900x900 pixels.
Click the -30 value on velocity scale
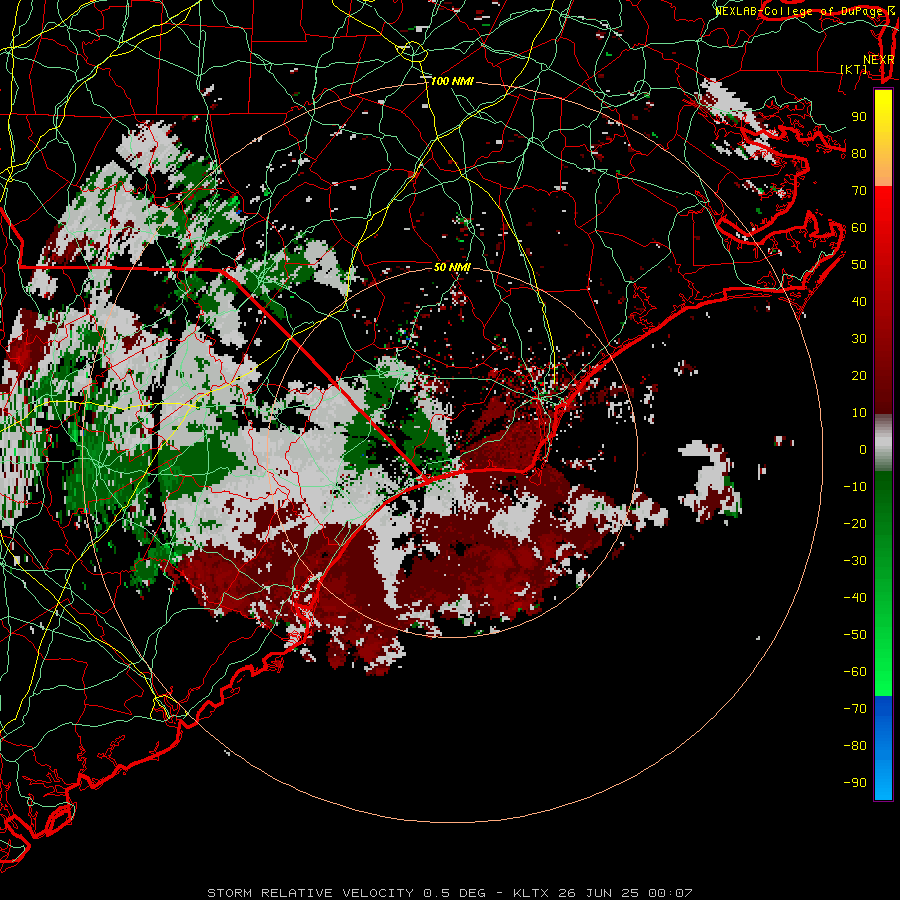(x=855, y=561)
